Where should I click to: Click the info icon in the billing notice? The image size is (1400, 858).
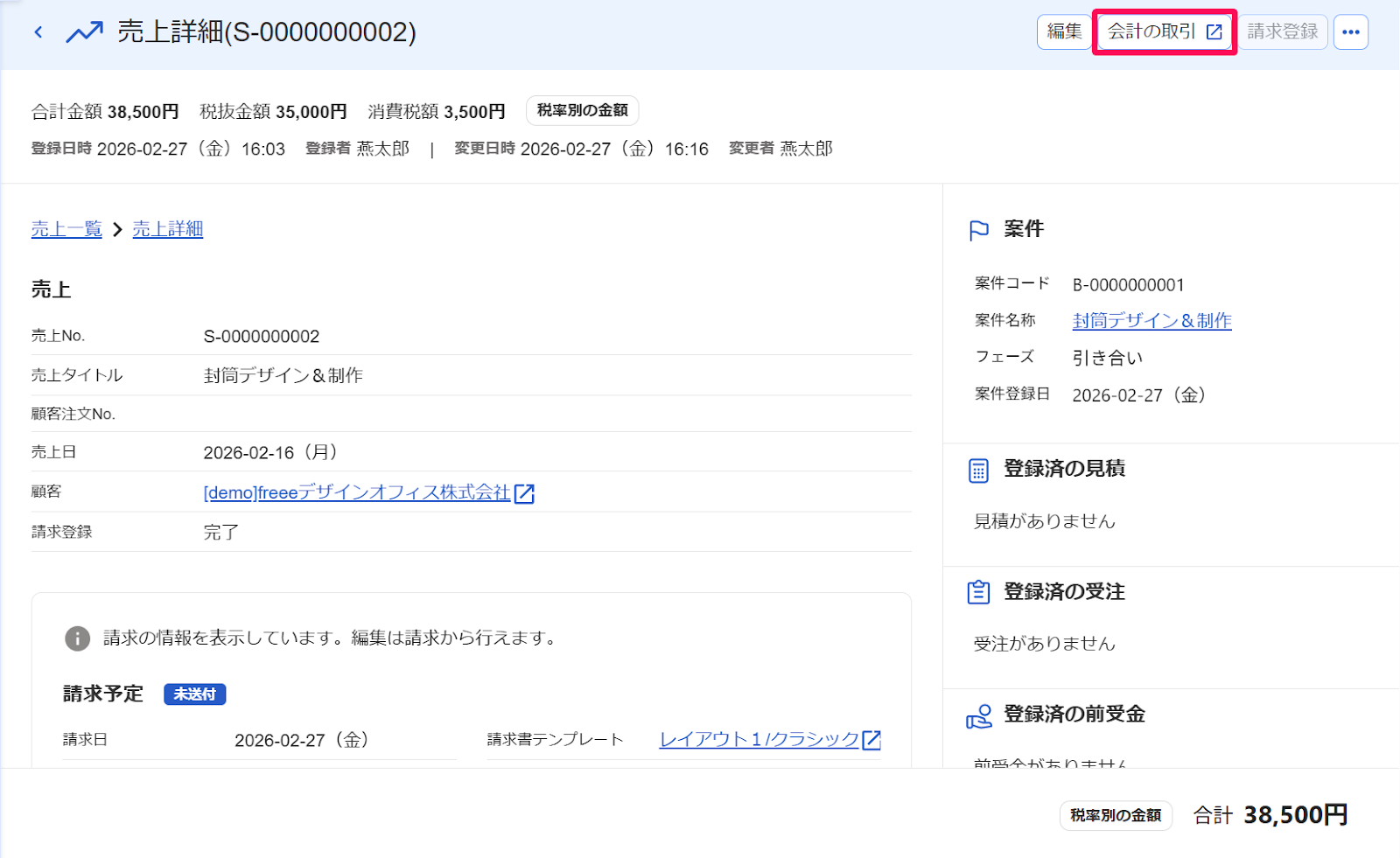[77, 638]
